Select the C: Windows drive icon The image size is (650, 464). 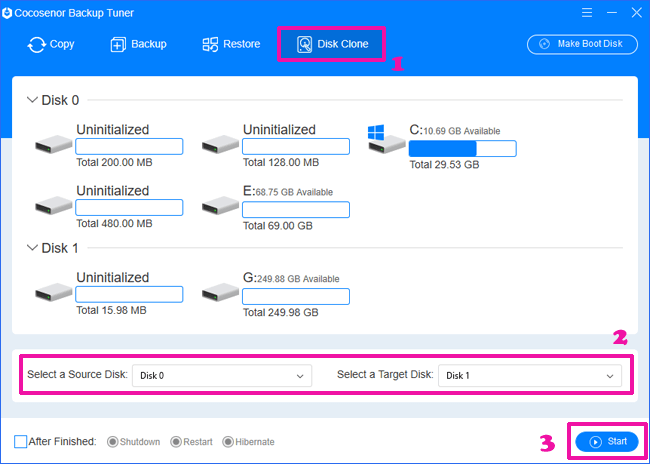pos(386,140)
